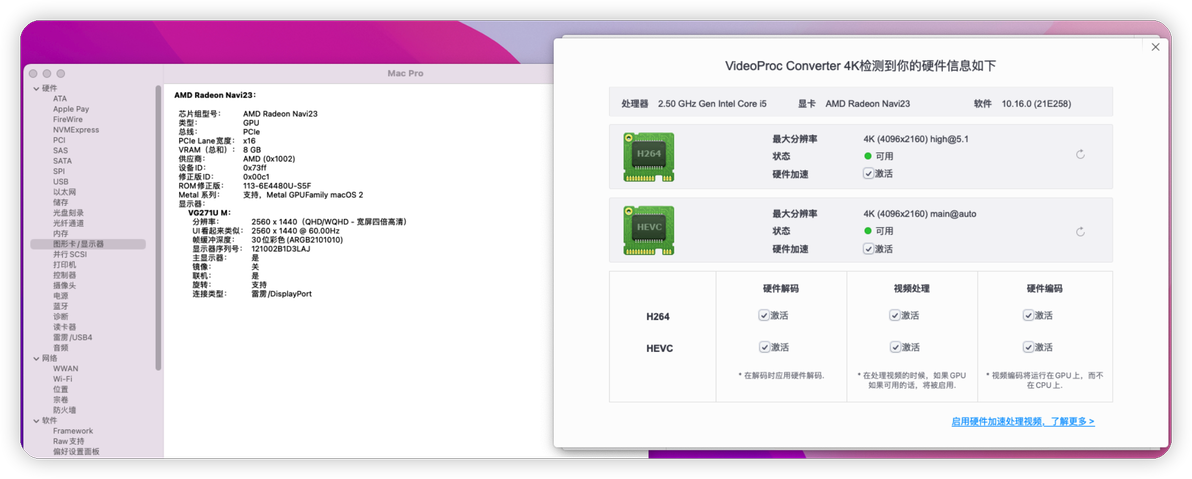Select SAS in the sidebar

pos(60,151)
